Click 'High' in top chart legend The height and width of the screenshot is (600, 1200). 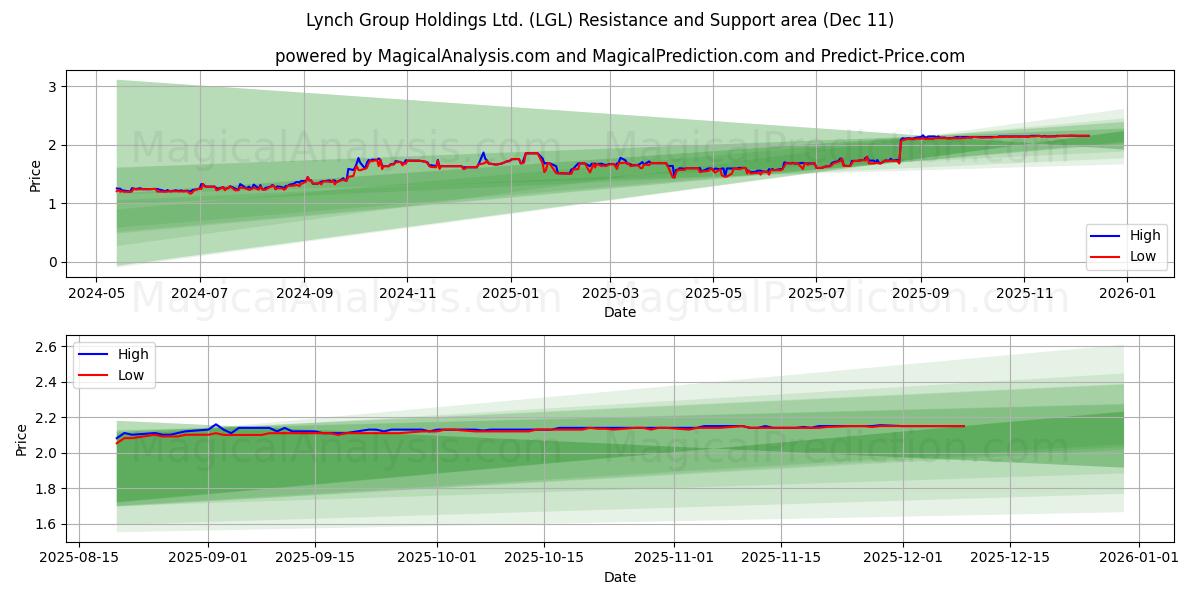1145,235
